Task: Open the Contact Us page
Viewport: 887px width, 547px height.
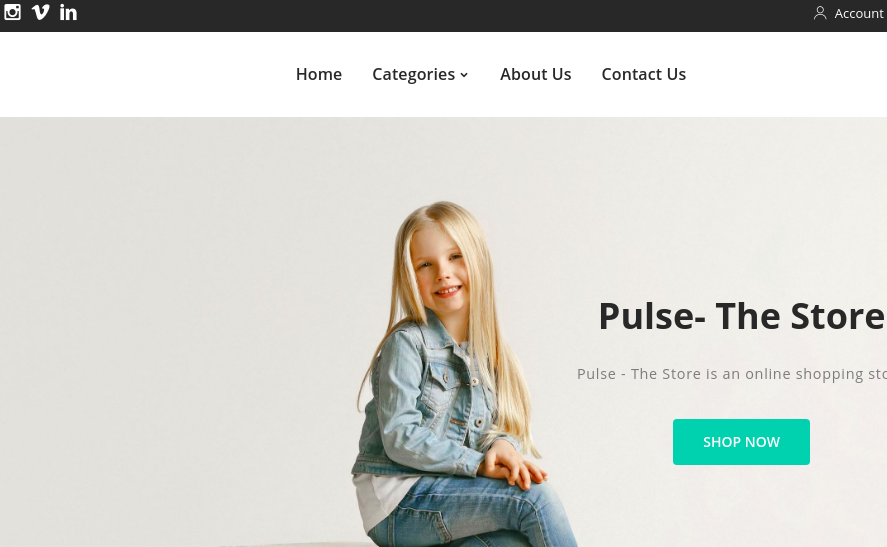Action: [x=643, y=74]
